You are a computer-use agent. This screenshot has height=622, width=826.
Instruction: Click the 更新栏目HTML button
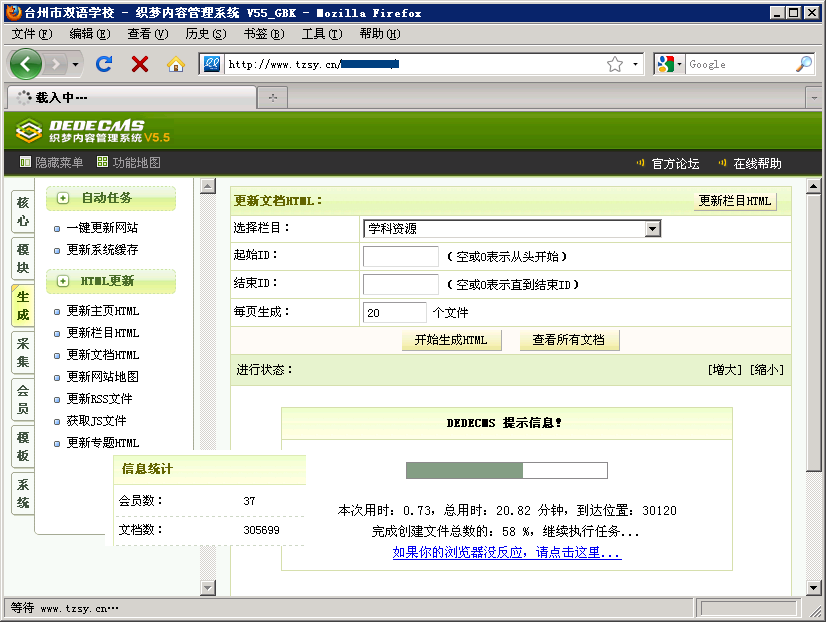(x=735, y=201)
